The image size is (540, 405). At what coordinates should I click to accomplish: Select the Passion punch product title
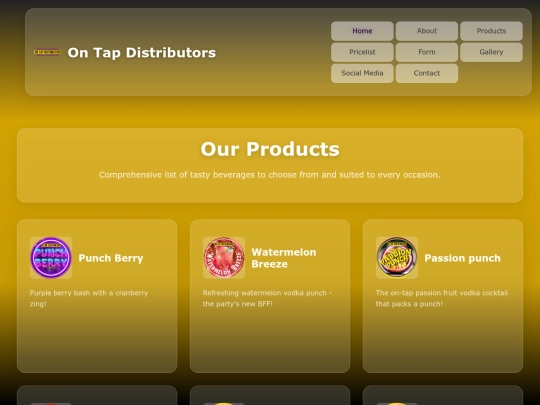coord(463,258)
